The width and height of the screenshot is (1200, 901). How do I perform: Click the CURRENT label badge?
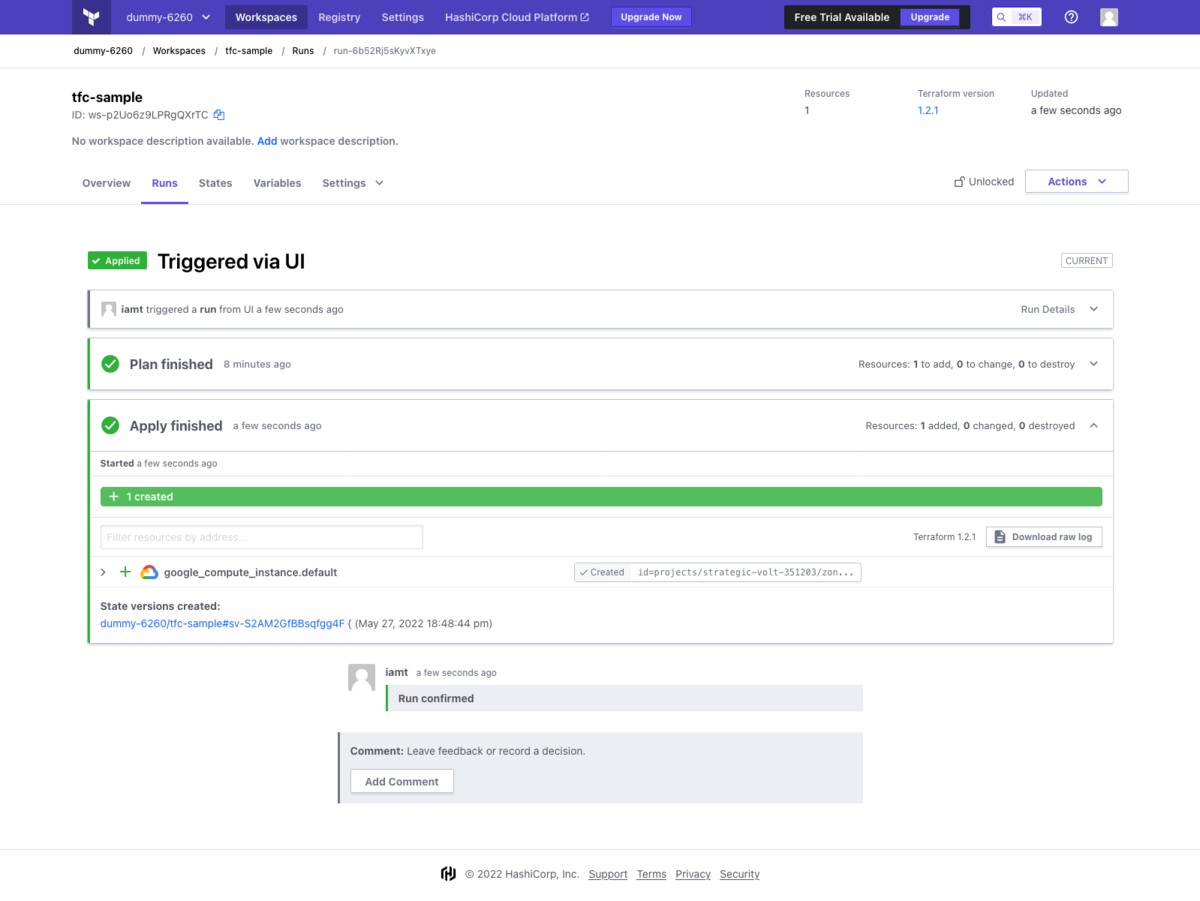(x=1087, y=261)
